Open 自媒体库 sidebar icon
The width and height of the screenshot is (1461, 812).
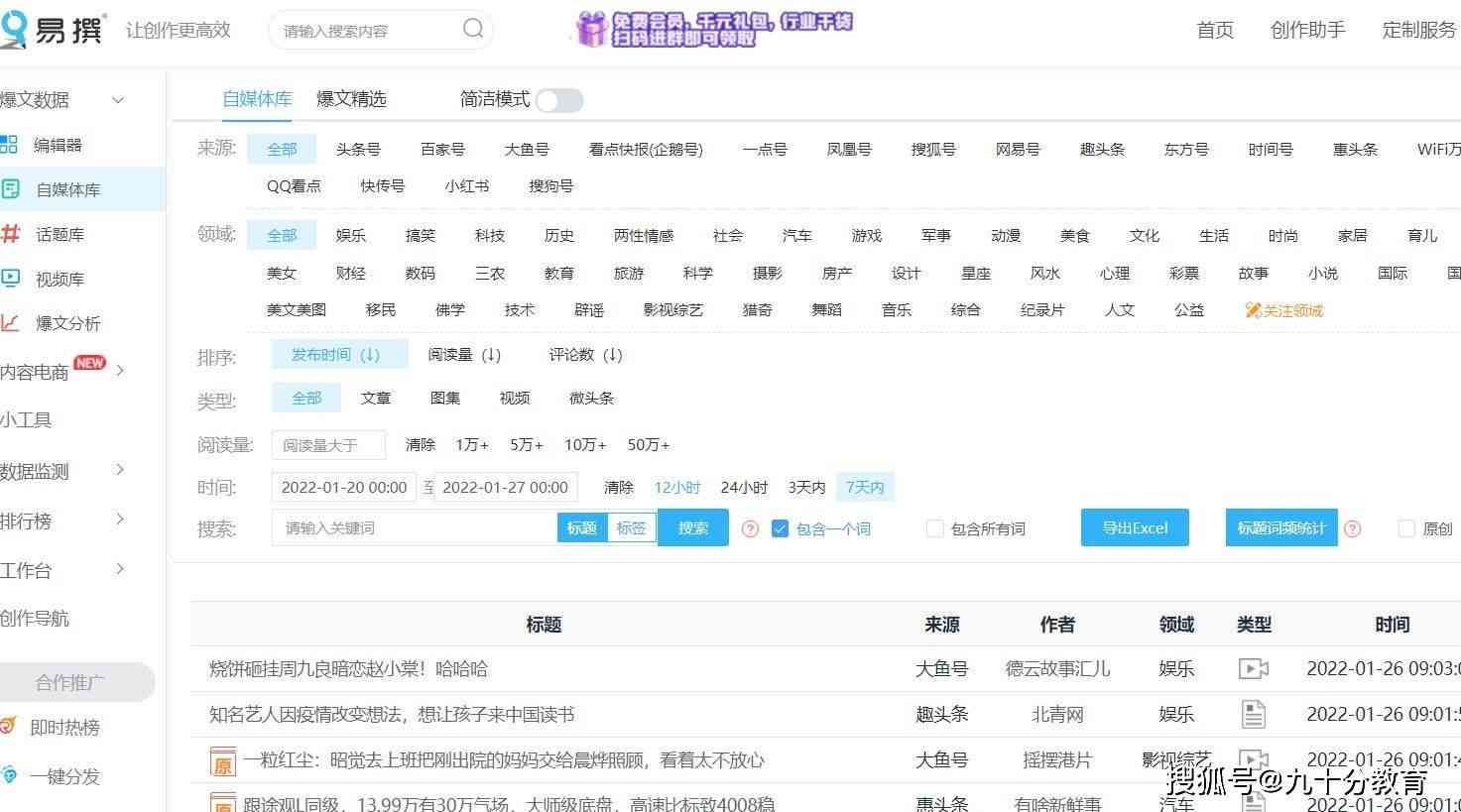[x=10, y=188]
